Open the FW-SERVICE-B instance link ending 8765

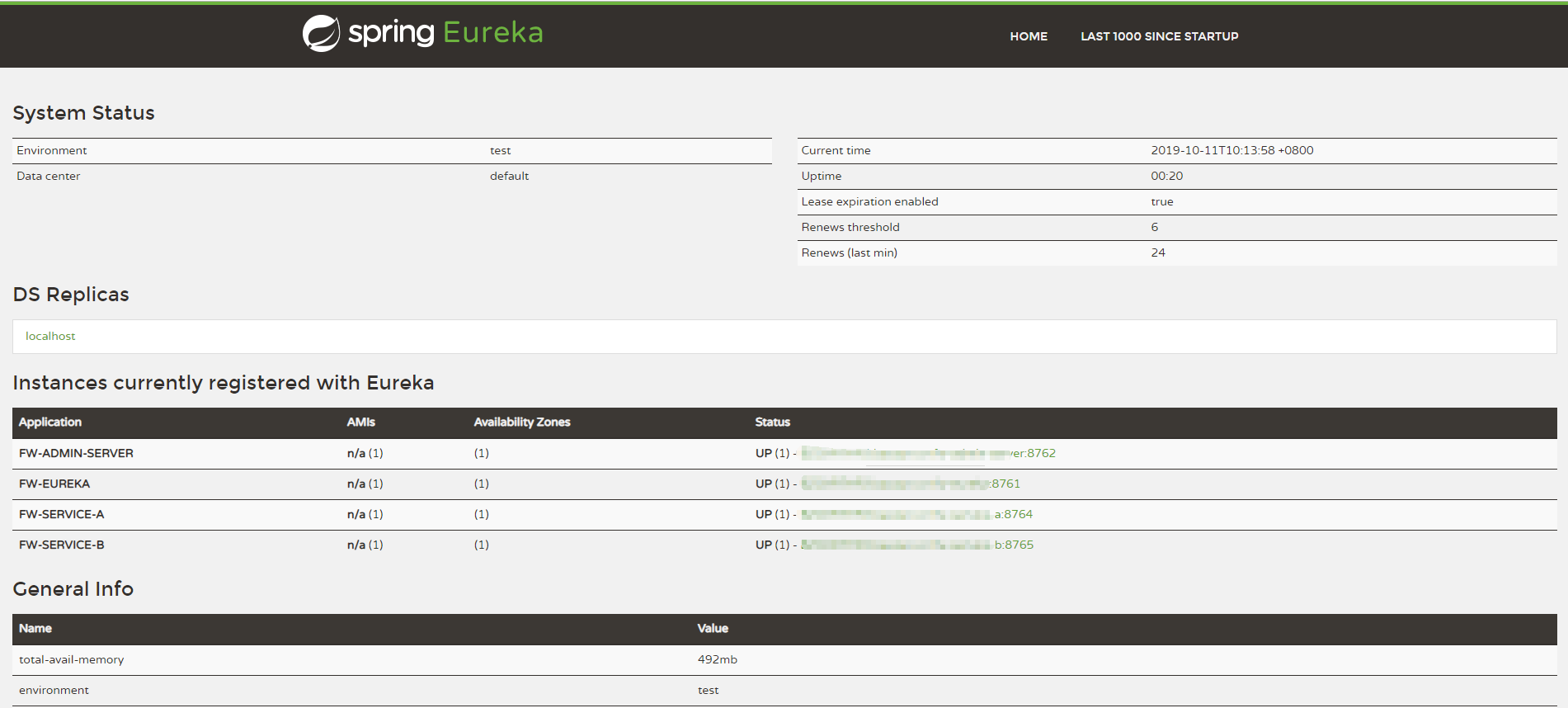pyautogui.click(x=917, y=545)
